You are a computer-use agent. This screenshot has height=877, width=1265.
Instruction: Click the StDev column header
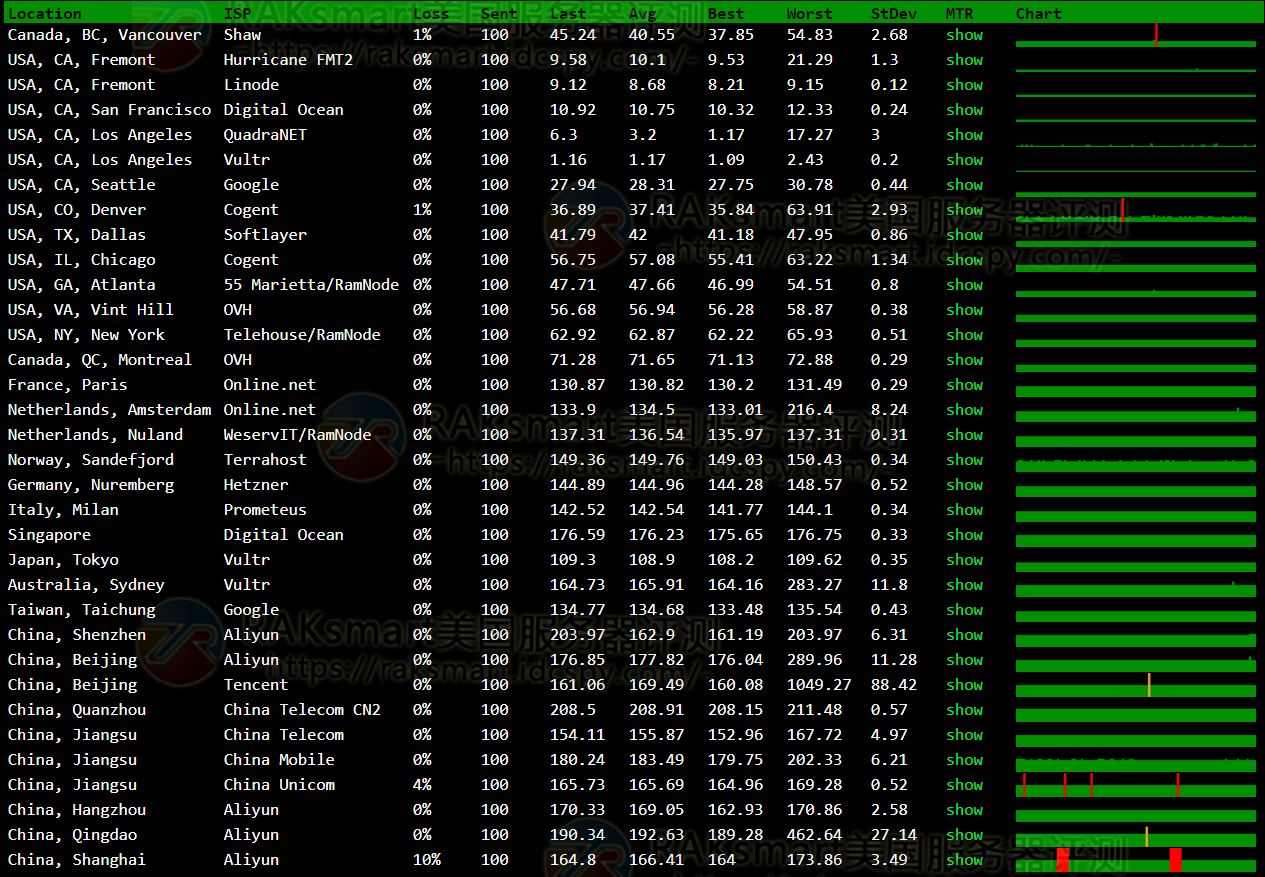coord(894,13)
